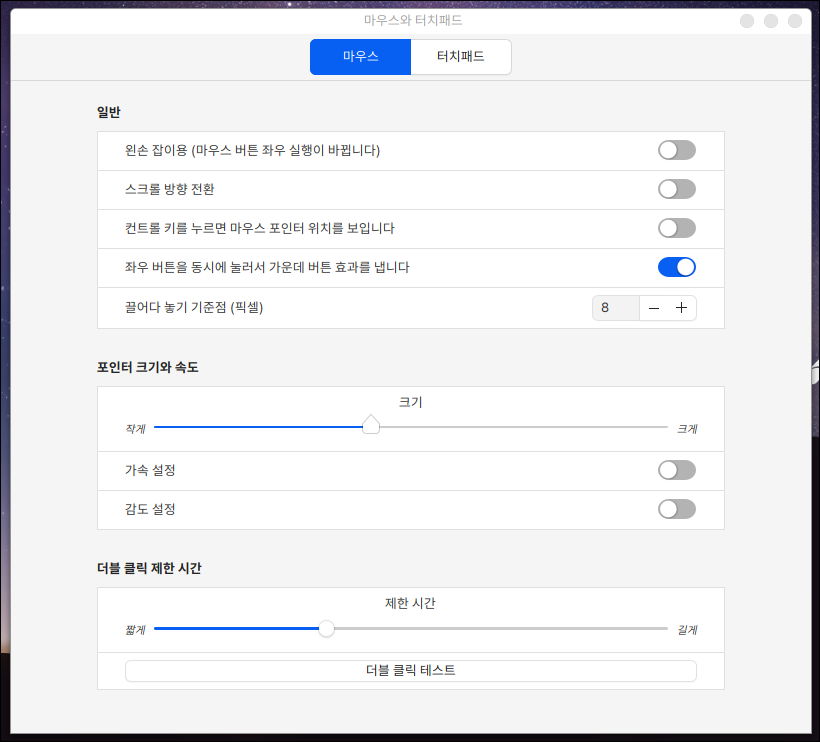820x742 pixels.
Task: Increase drag threshold with the plus button
Action: point(682,308)
